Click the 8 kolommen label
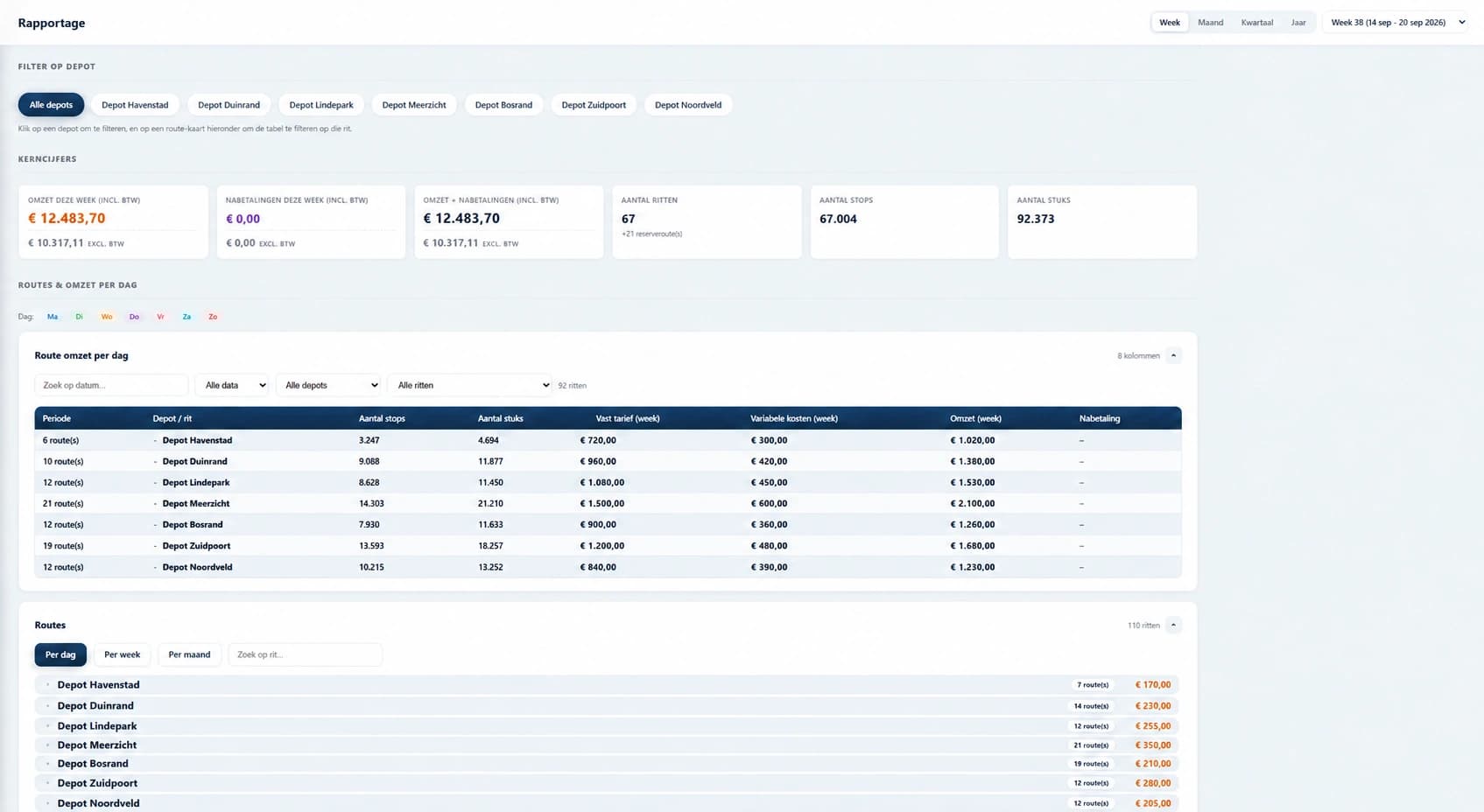 [x=1138, y=355]
